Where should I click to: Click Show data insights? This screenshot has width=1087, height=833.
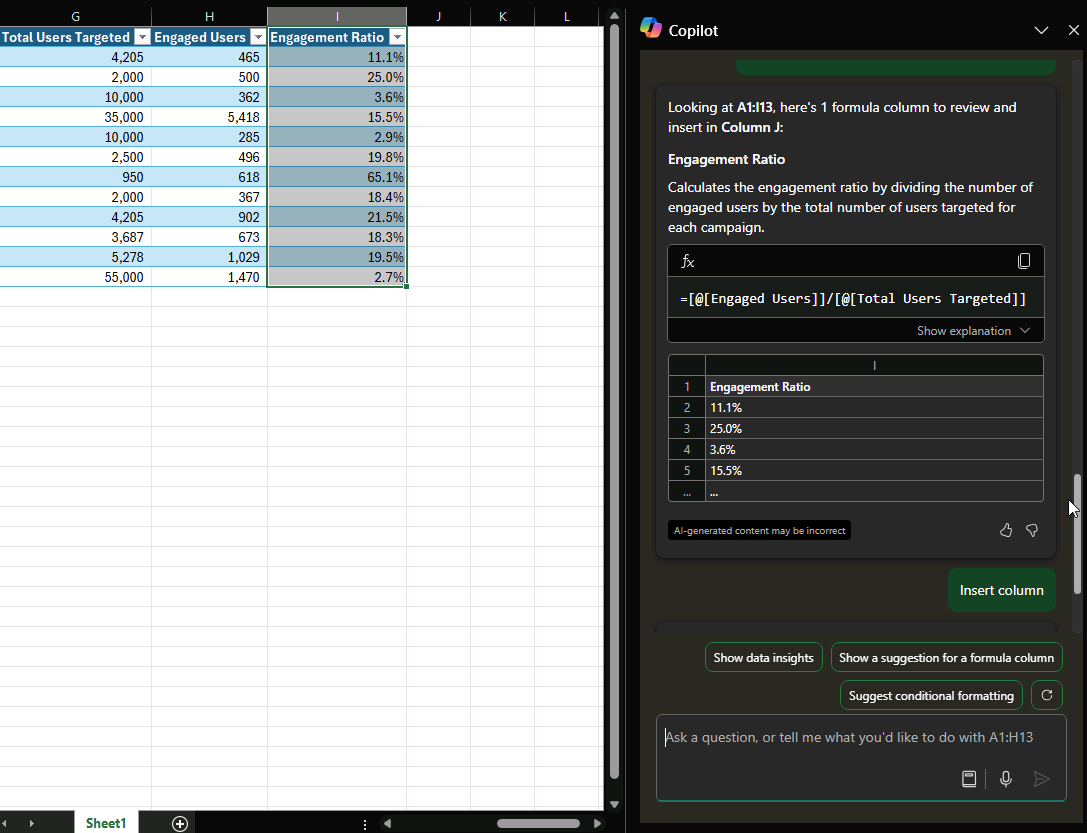tap(763, 657)
